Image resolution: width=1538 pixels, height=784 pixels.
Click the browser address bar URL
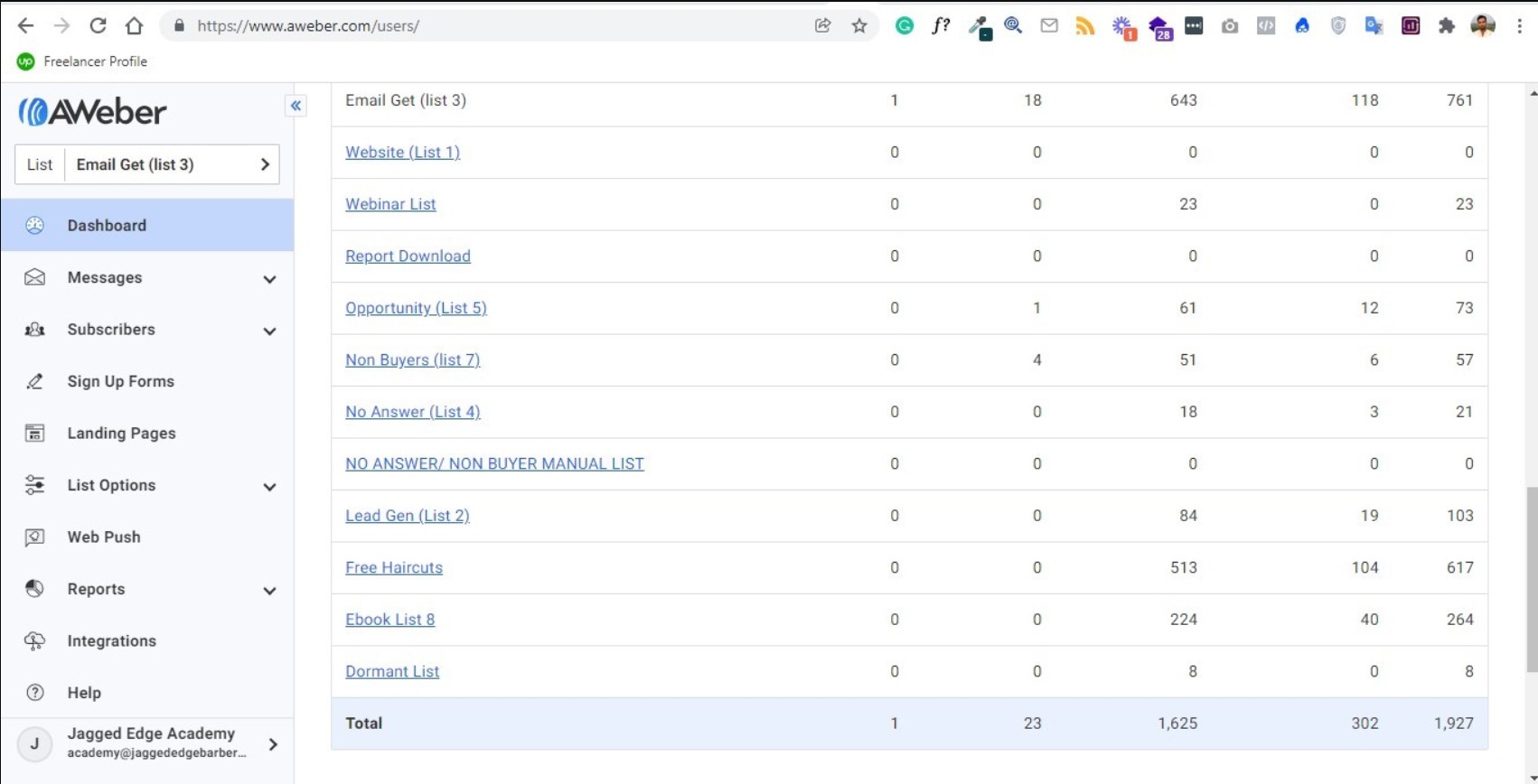(307, 26)
